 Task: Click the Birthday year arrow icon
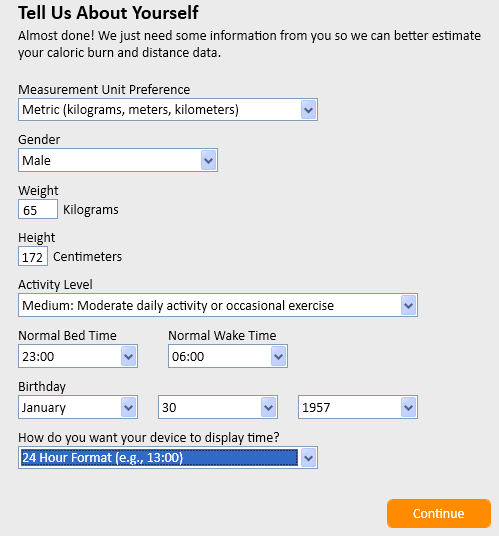pos(408,407)
